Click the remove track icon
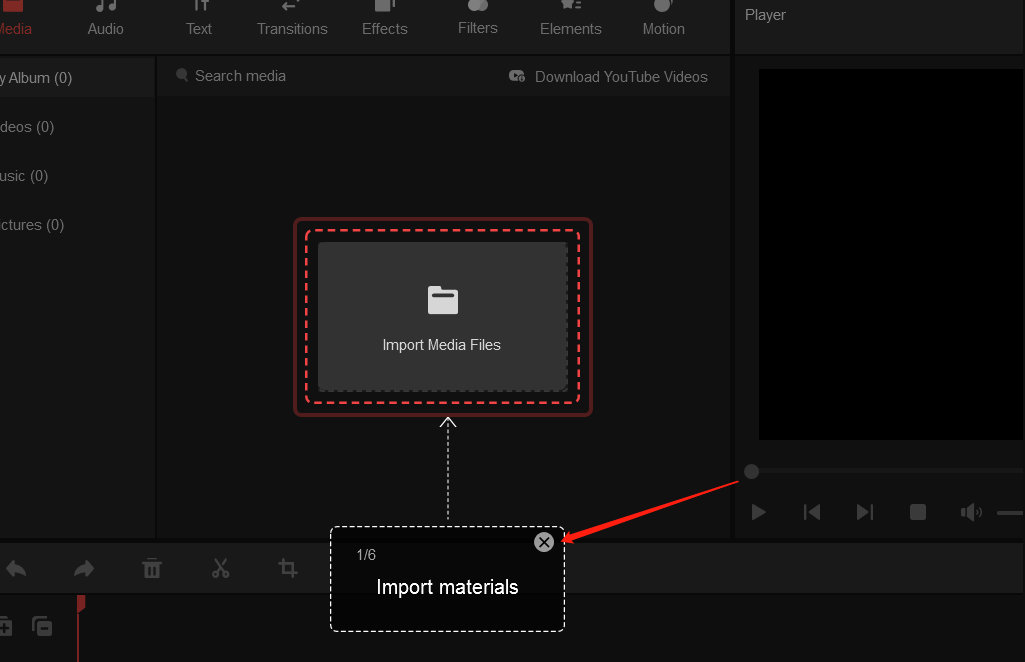This screenshot has width=1025, height=662. coord(42,626)
